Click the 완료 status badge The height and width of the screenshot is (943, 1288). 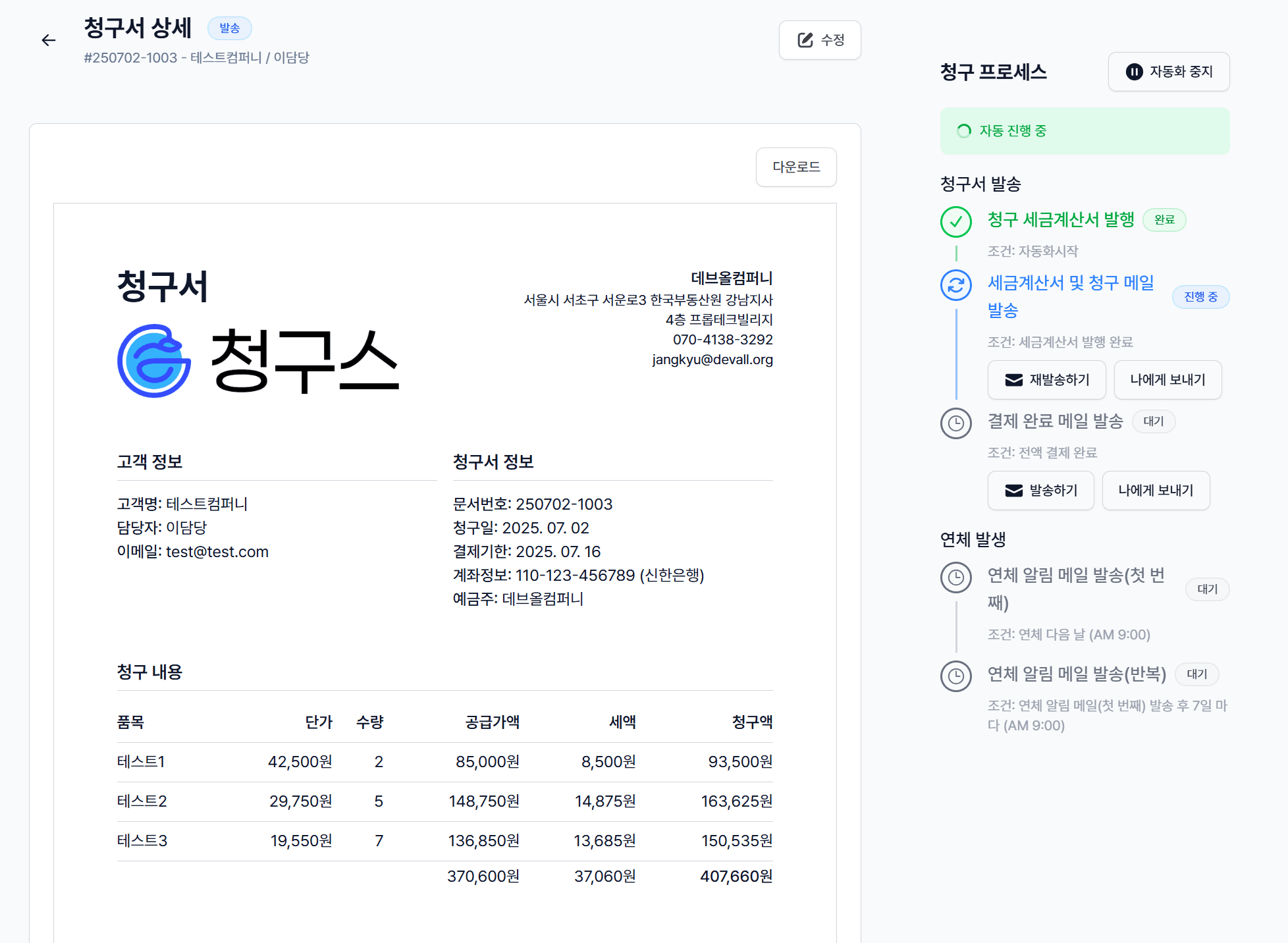tap(1164, 220)
